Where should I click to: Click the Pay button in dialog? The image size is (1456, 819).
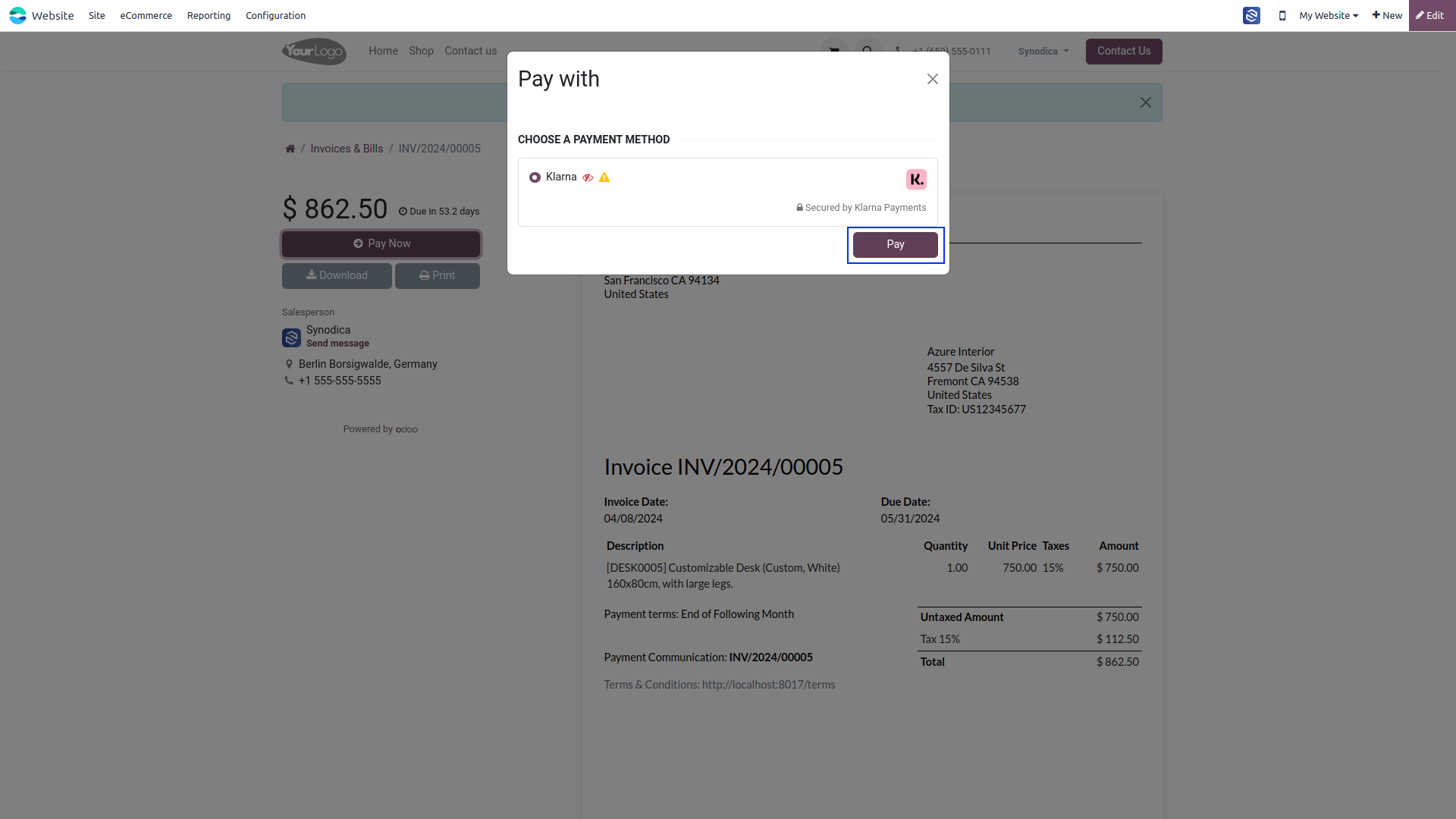point(896,245)
